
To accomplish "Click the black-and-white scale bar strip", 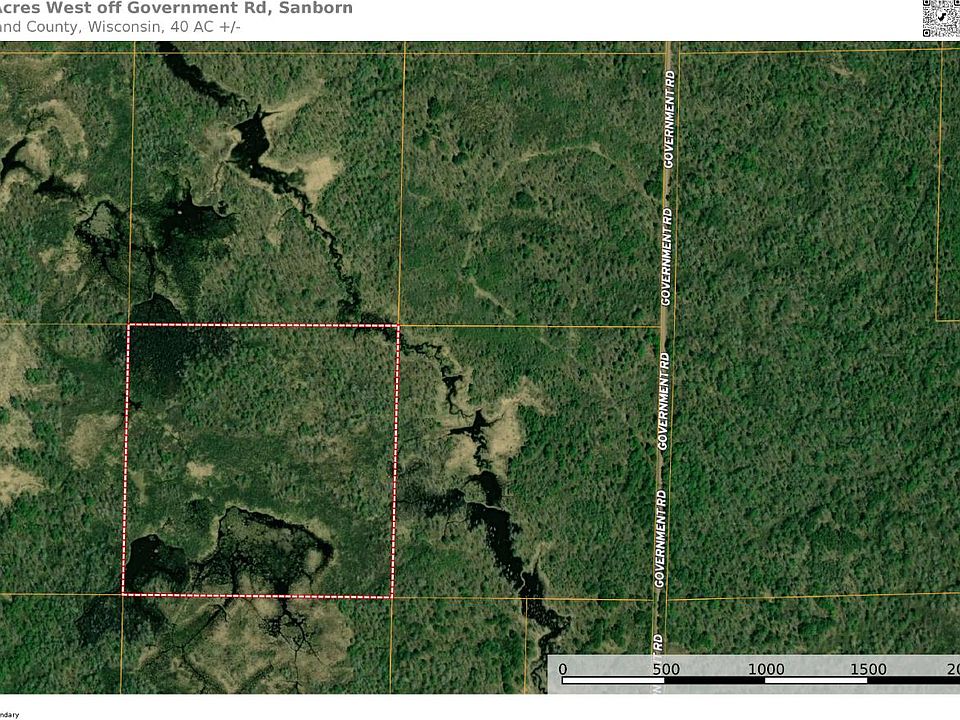I will pos(760,681).
